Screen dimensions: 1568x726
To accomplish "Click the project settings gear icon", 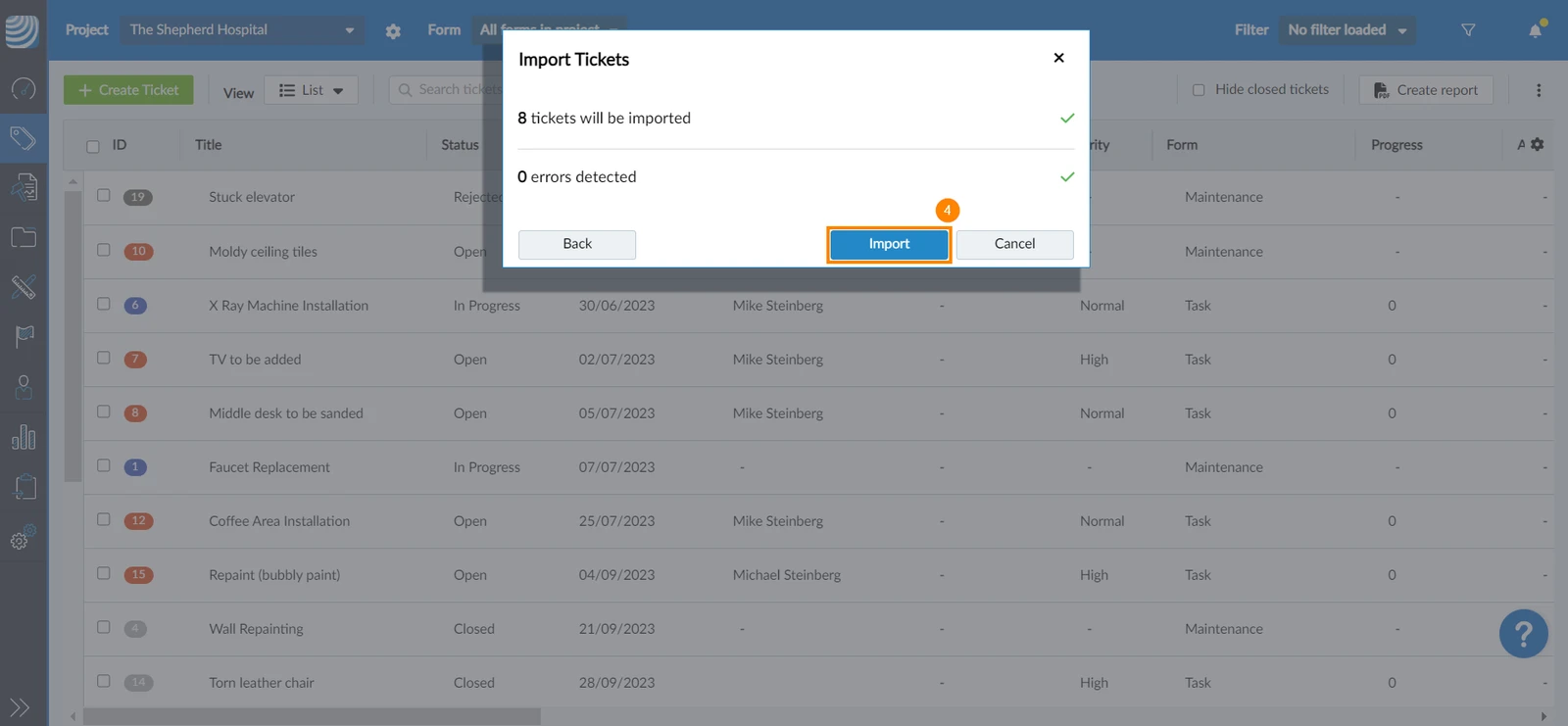I will (x=393, y=31).
